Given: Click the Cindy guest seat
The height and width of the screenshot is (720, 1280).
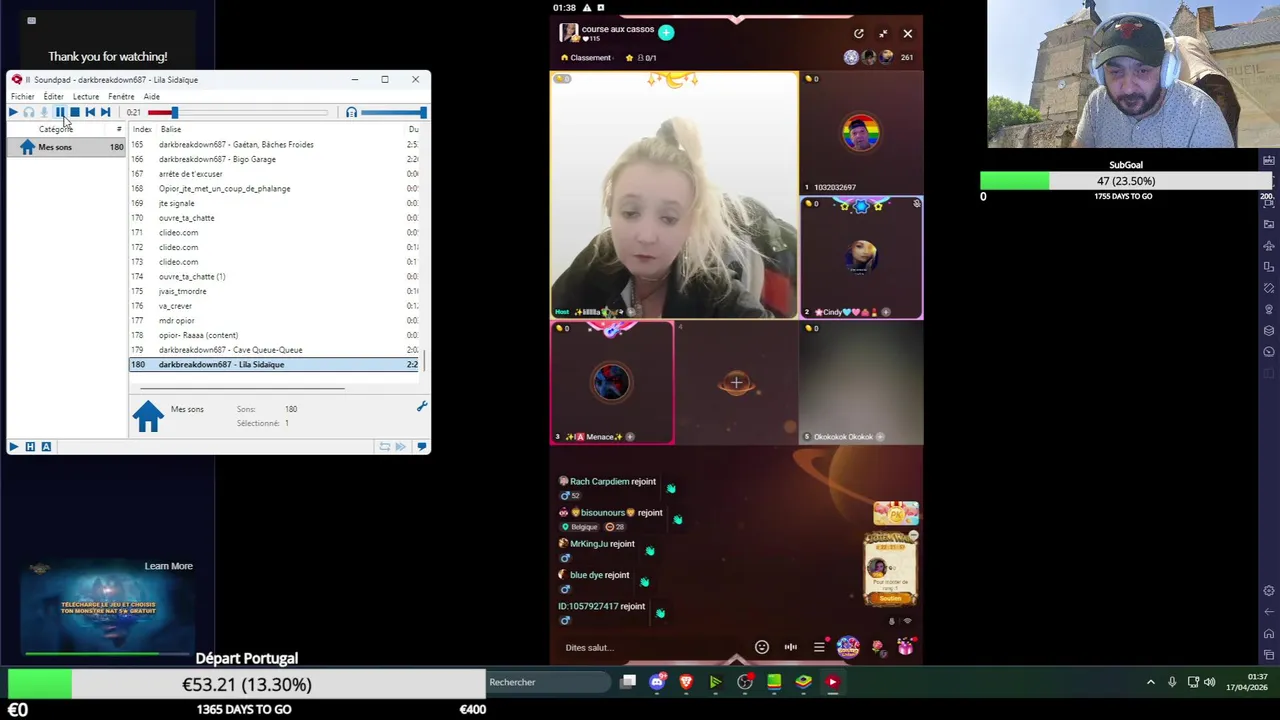Looking at the screenshot, I should (861, 258).
